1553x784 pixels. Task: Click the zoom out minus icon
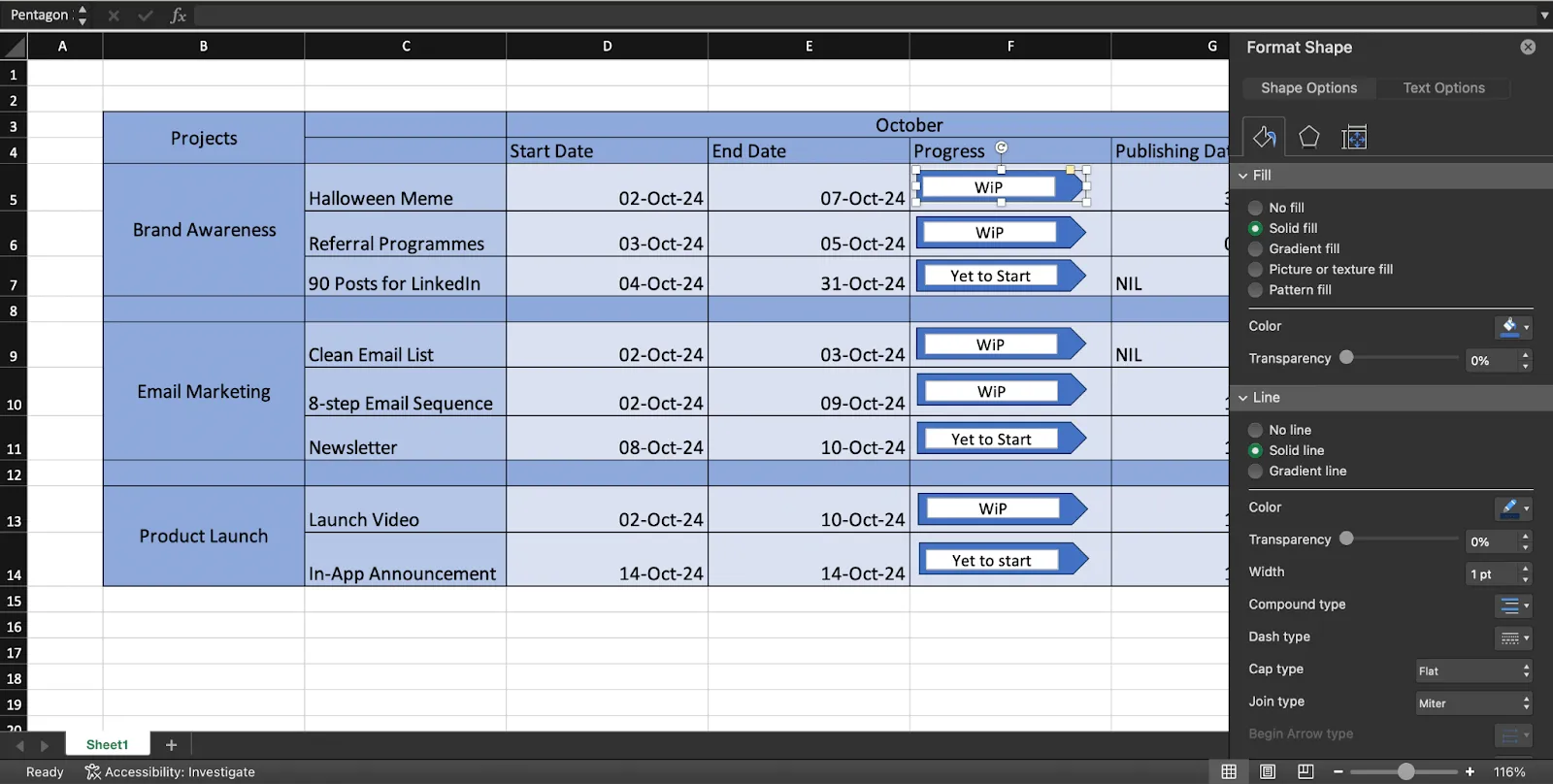pos(1338,771)
